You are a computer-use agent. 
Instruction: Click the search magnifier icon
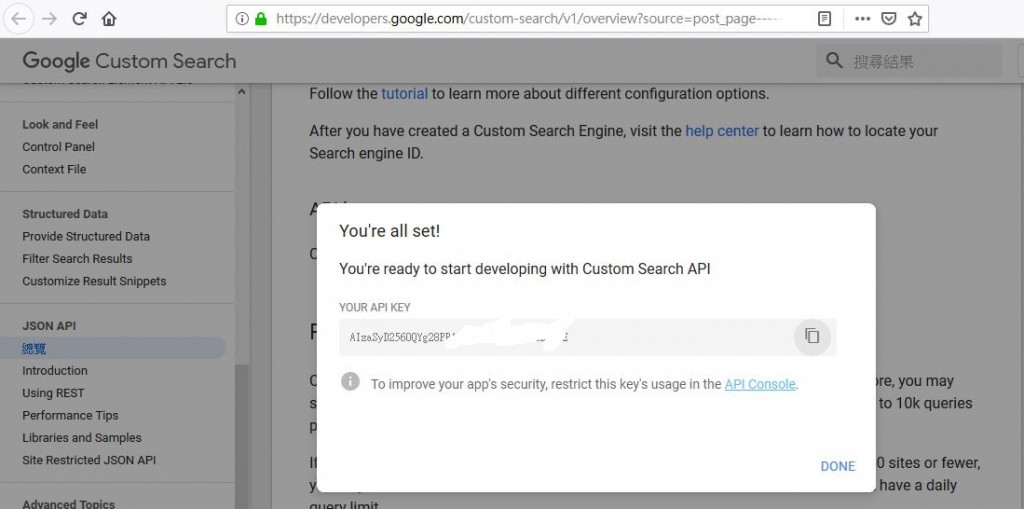point(834,61)
